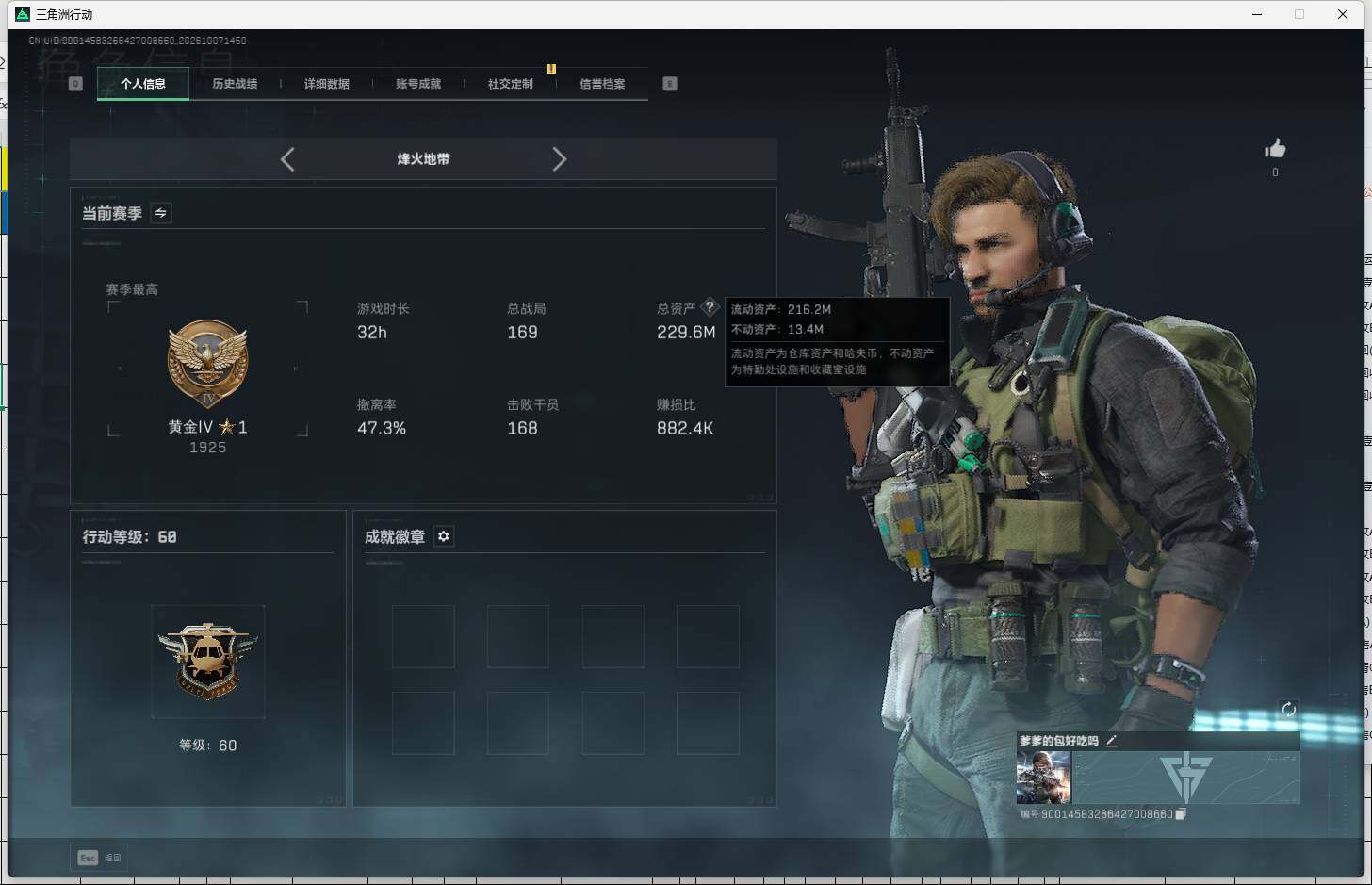The height and width of the screenshot is (885, 1372).
Task: Click the 总战局 169 value
Action: click(522, 333)
